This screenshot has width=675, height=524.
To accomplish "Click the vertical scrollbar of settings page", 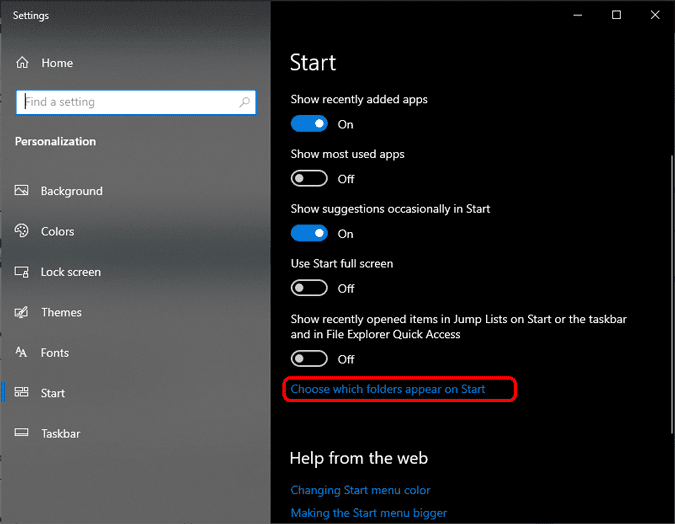I will tap(672, 294).
